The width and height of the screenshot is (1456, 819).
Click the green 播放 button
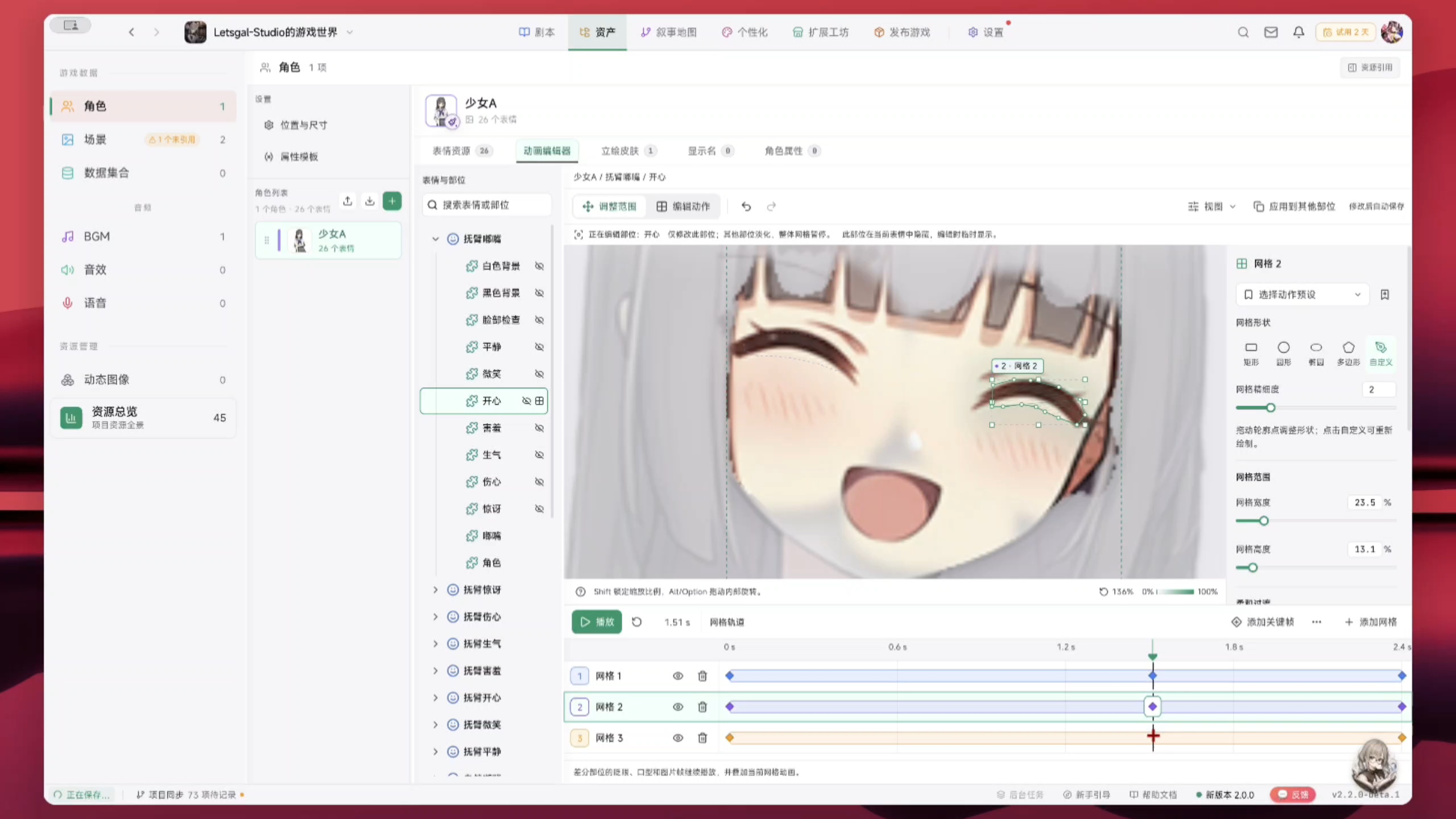pyautogui.click(x=597, y=622)
